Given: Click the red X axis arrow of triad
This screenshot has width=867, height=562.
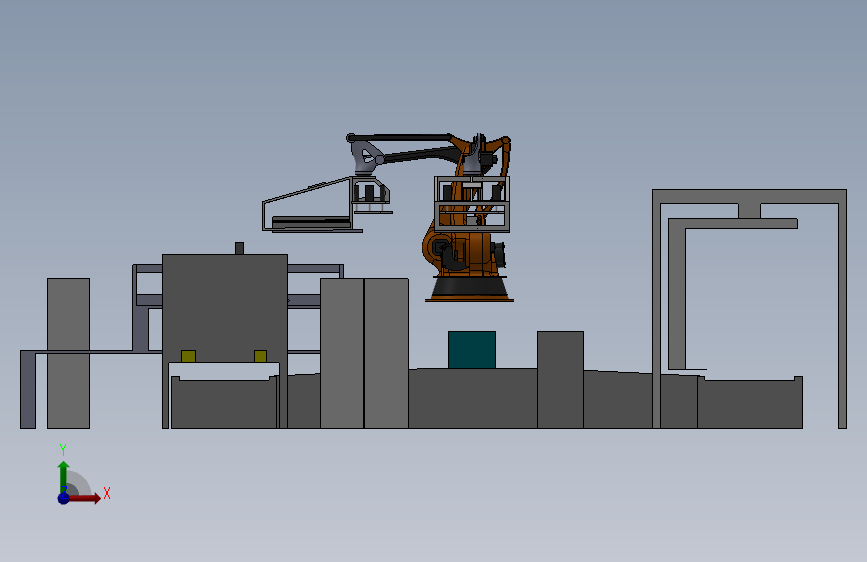Looking at the screenshot, I should click(84, 498).
